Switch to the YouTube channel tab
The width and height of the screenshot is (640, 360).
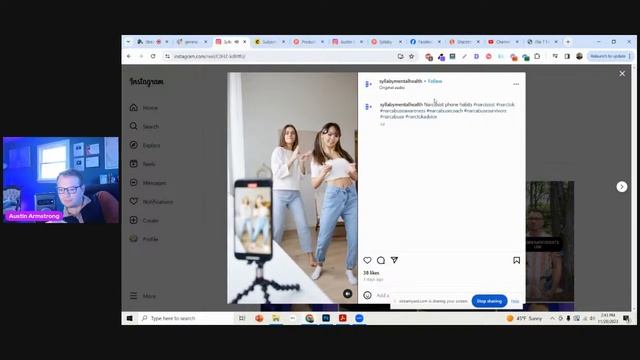click(503, 42)
